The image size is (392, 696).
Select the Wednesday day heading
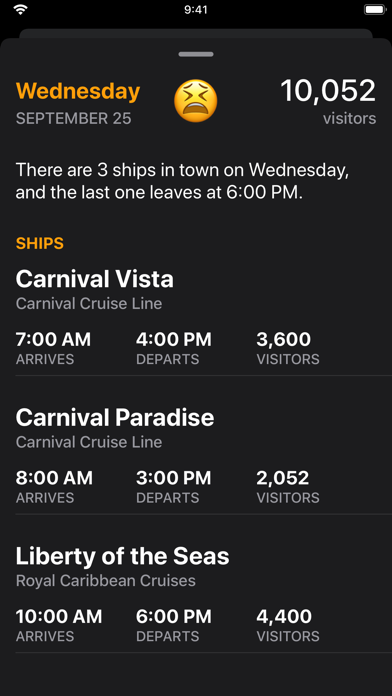[78, 91]
